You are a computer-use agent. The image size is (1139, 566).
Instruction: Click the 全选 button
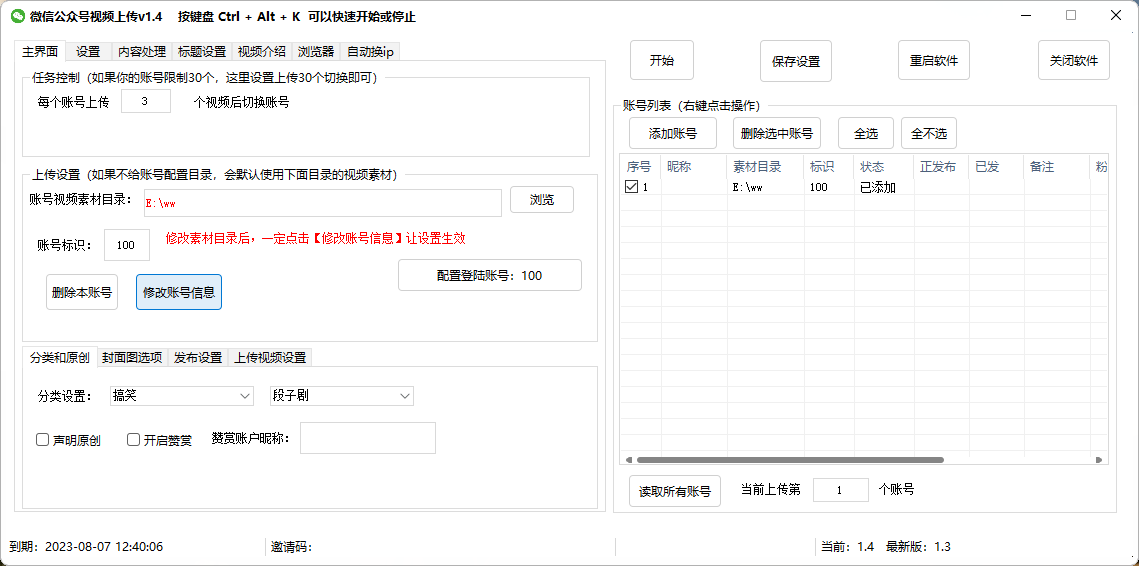coord(865,133)
